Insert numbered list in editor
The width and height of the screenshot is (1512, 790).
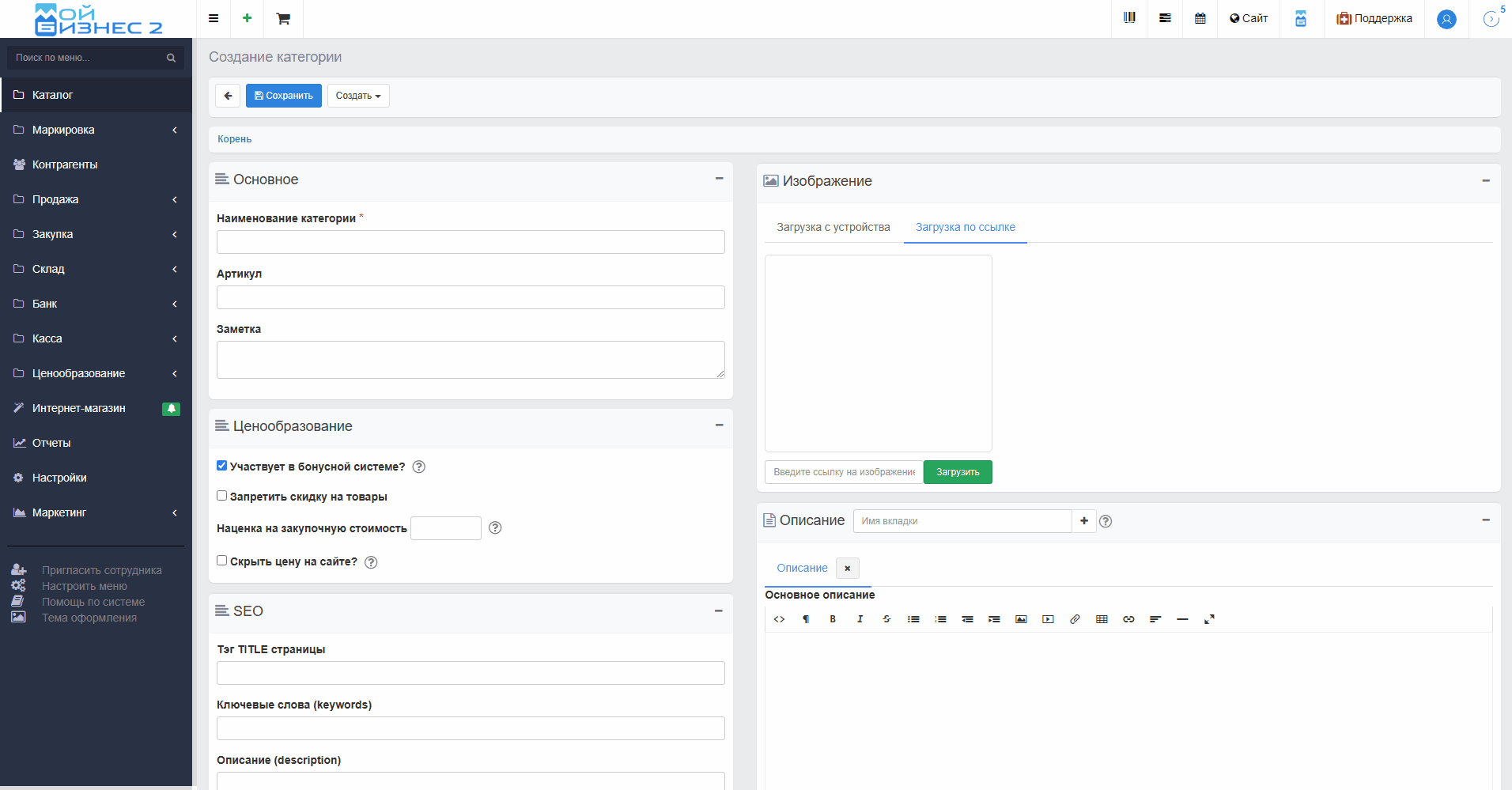tap(940, 619)
